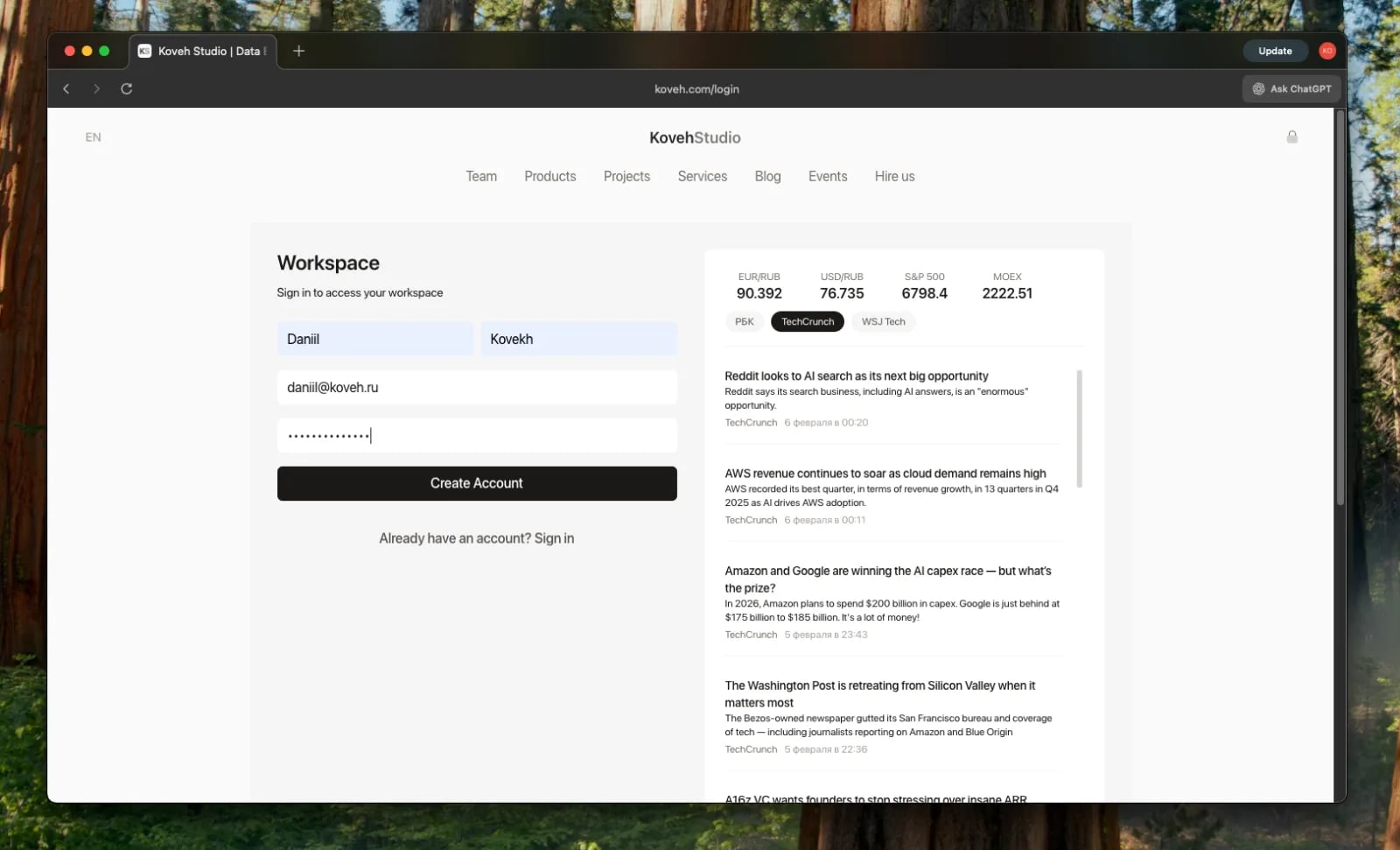Click the browser Update button
Screen dimensions: 1400x850
(1274, 51)
